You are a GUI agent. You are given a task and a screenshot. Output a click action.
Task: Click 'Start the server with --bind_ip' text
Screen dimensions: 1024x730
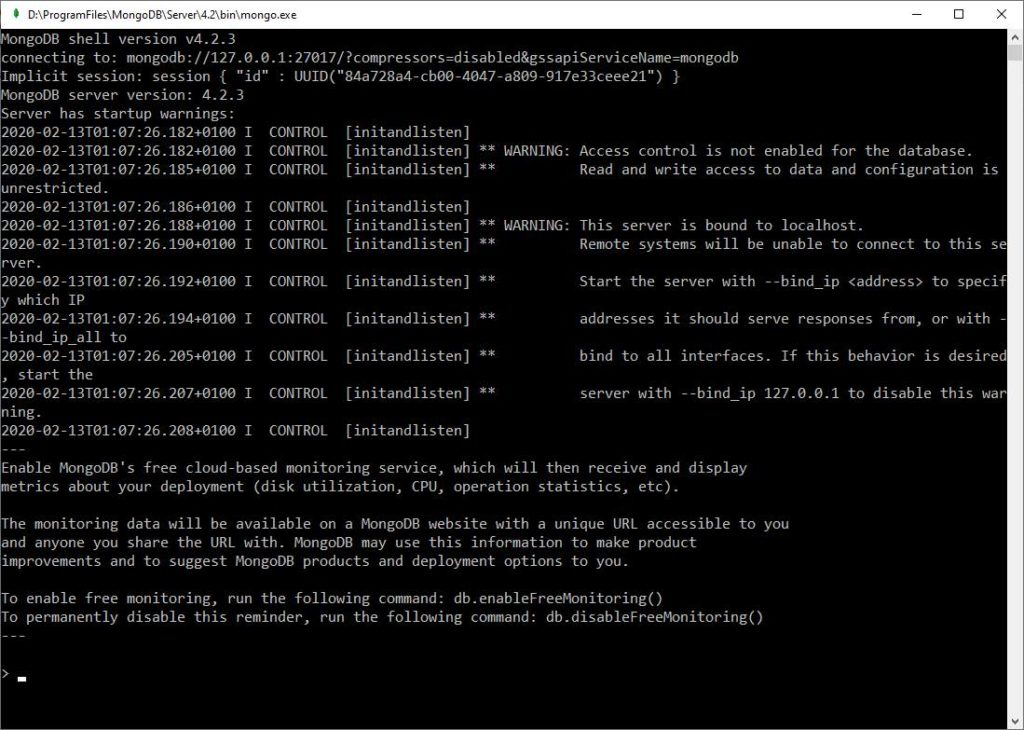793,281
